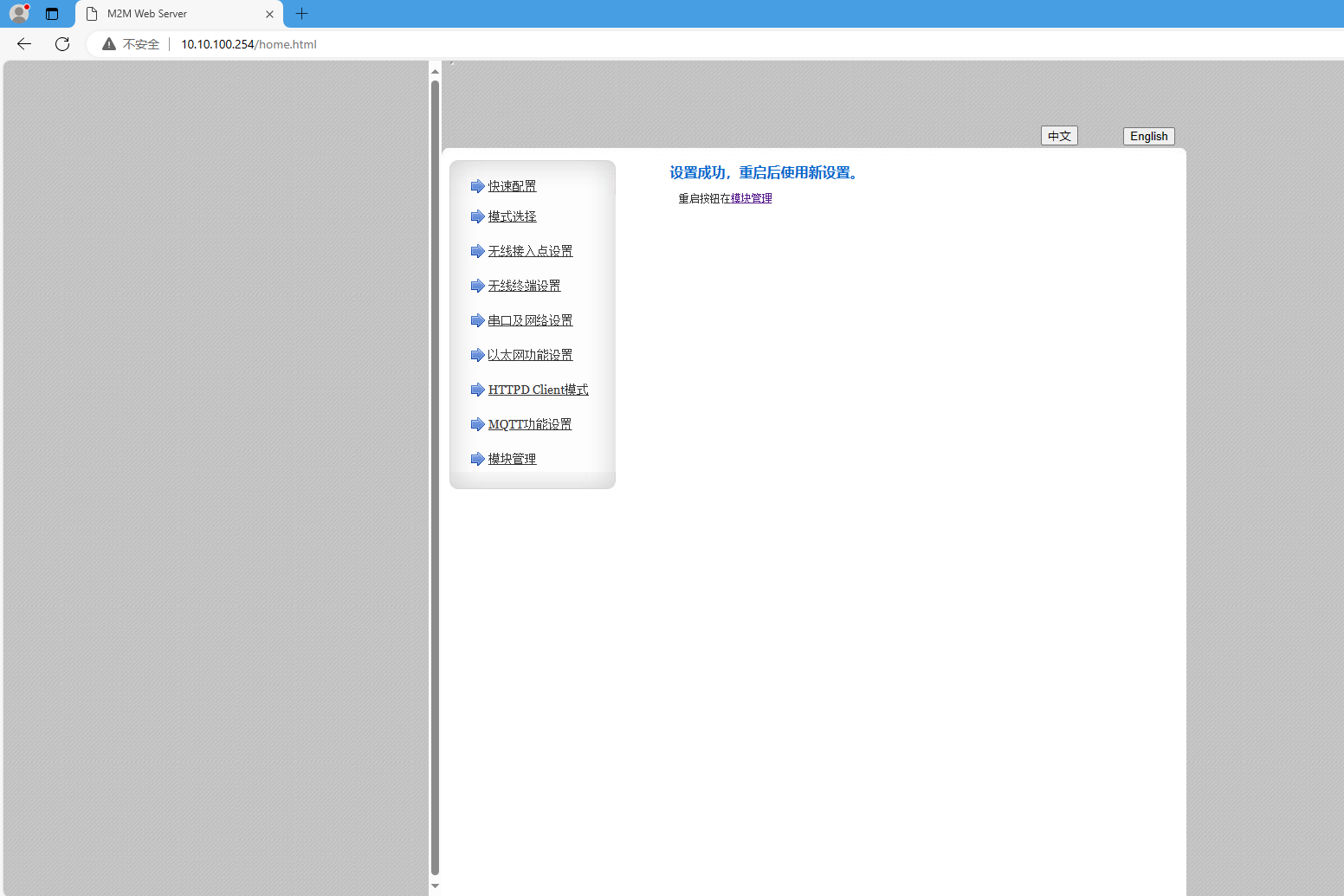Click the not-secure warning triangle icon

tap(109, 44)
